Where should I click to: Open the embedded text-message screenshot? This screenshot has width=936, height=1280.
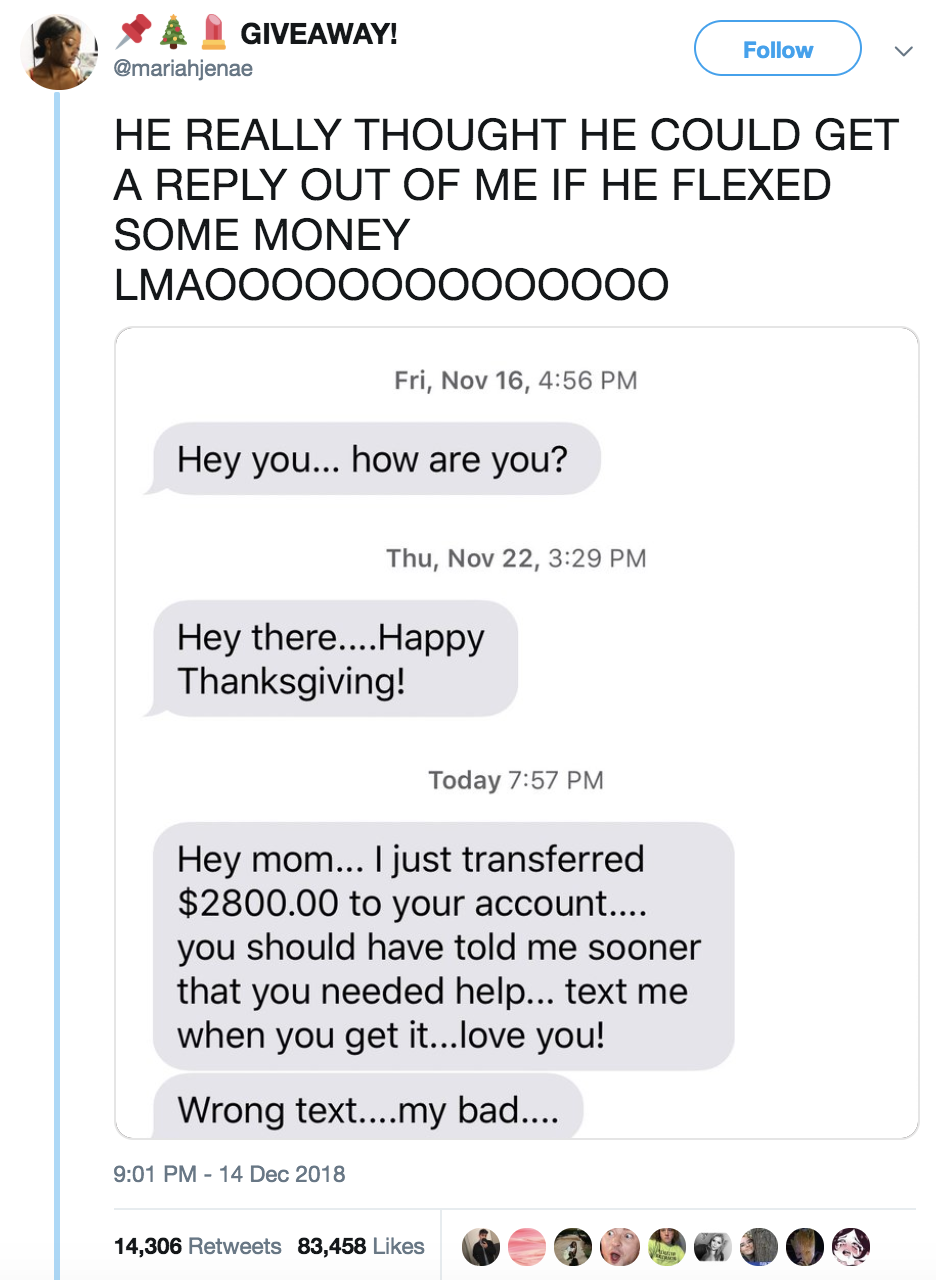point(518,733)
